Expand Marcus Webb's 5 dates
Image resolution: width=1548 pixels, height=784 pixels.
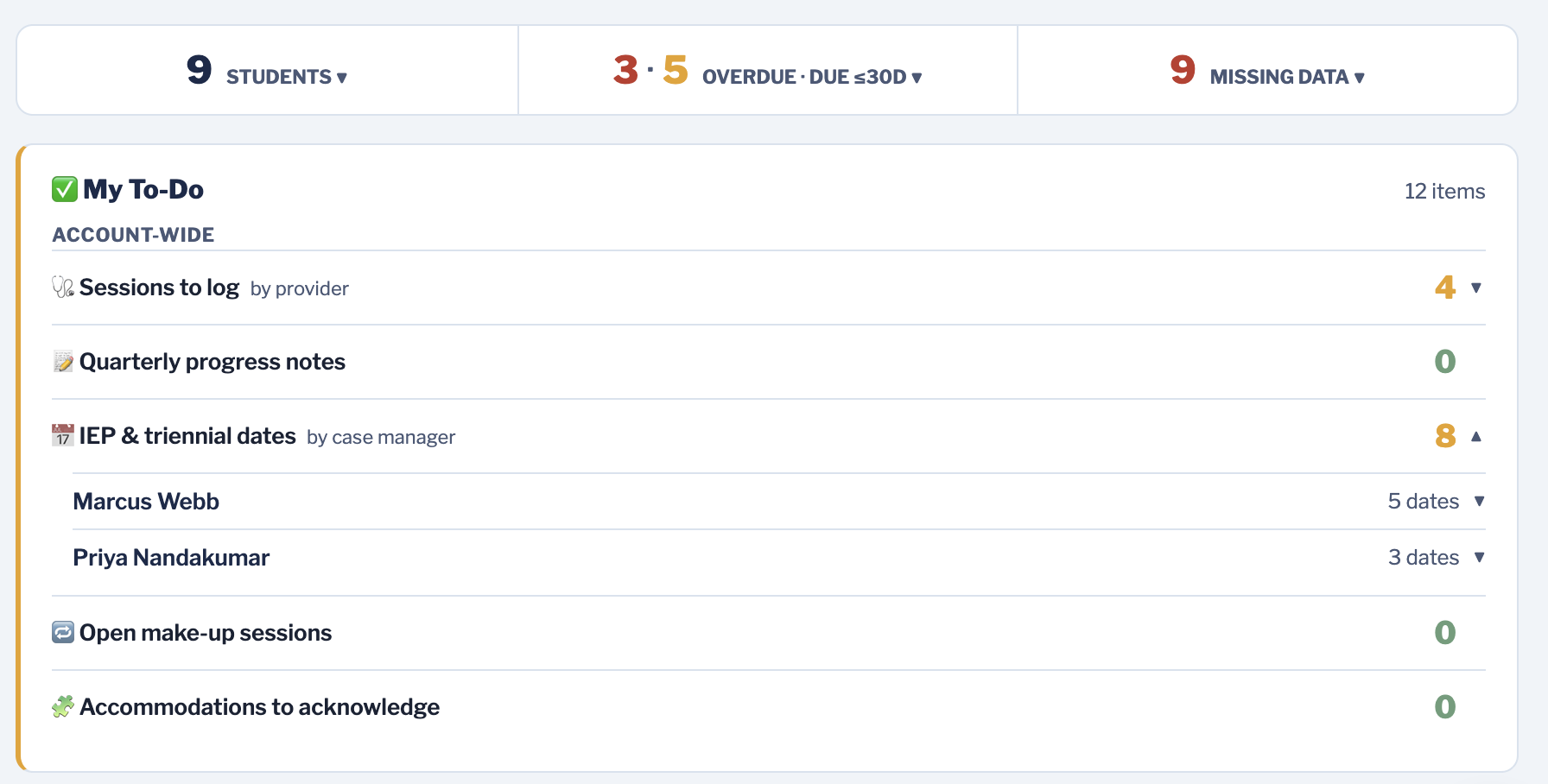(x=1480, y=502)
